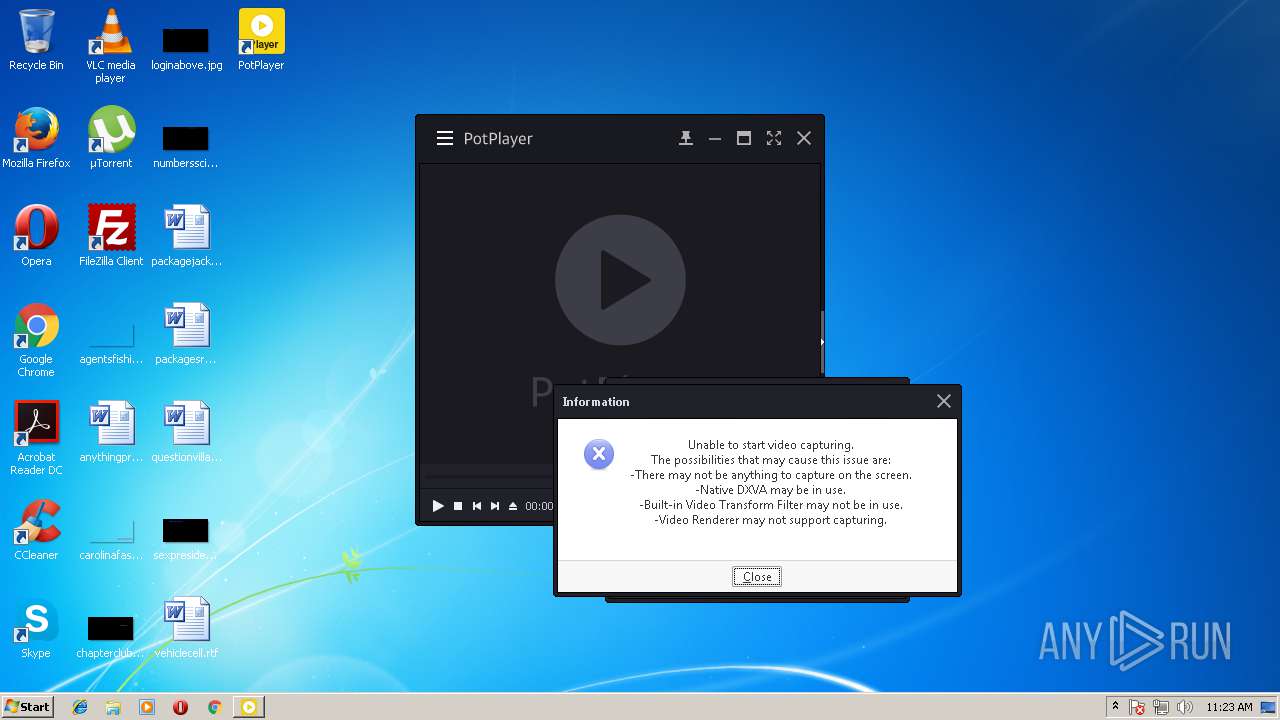Open the PotPlayer hamburger menu
Image resolution: width=1280 pixels, height=720 pixels.
coord(445,139)
